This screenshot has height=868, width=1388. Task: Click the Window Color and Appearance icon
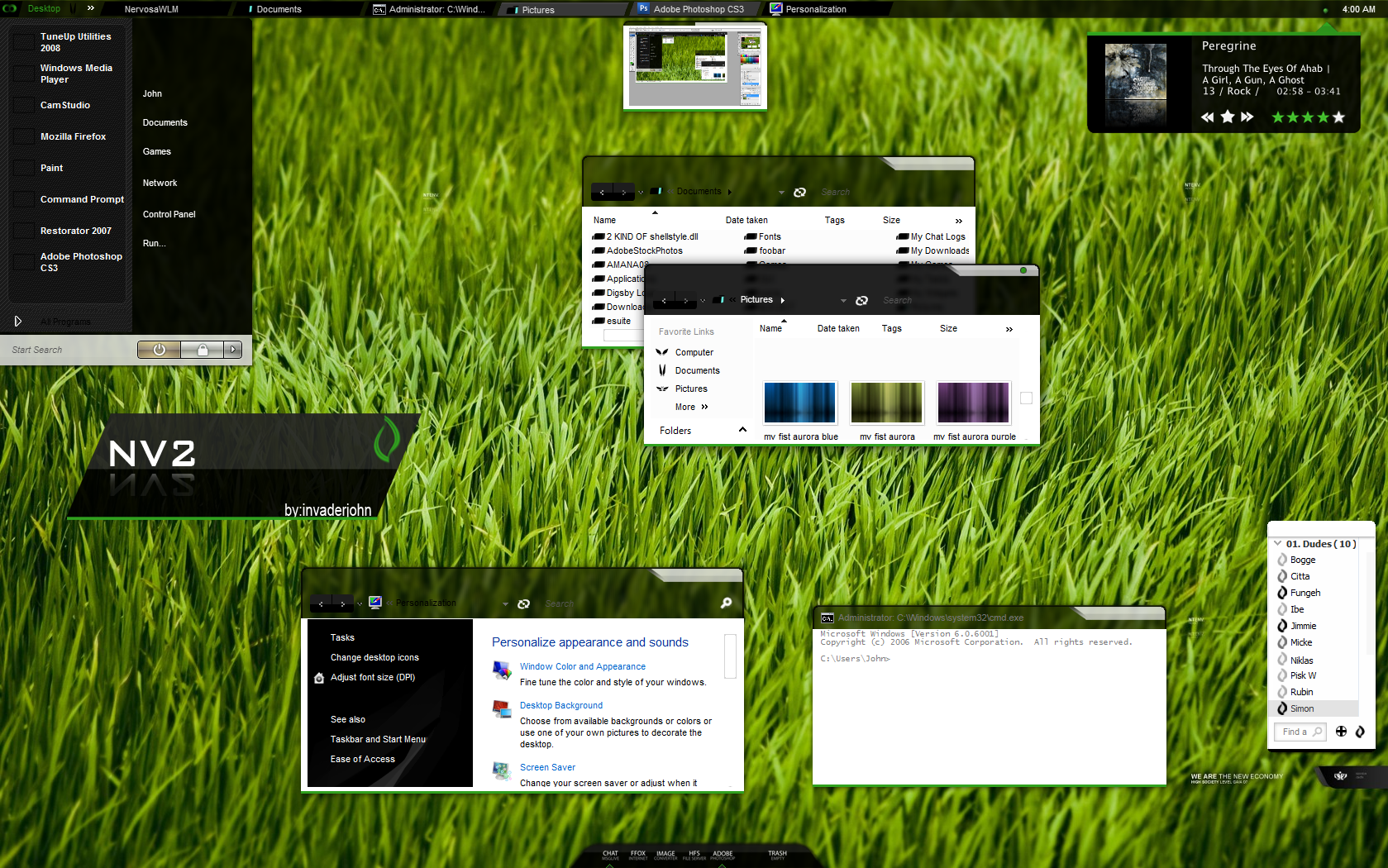pos(502,670)
